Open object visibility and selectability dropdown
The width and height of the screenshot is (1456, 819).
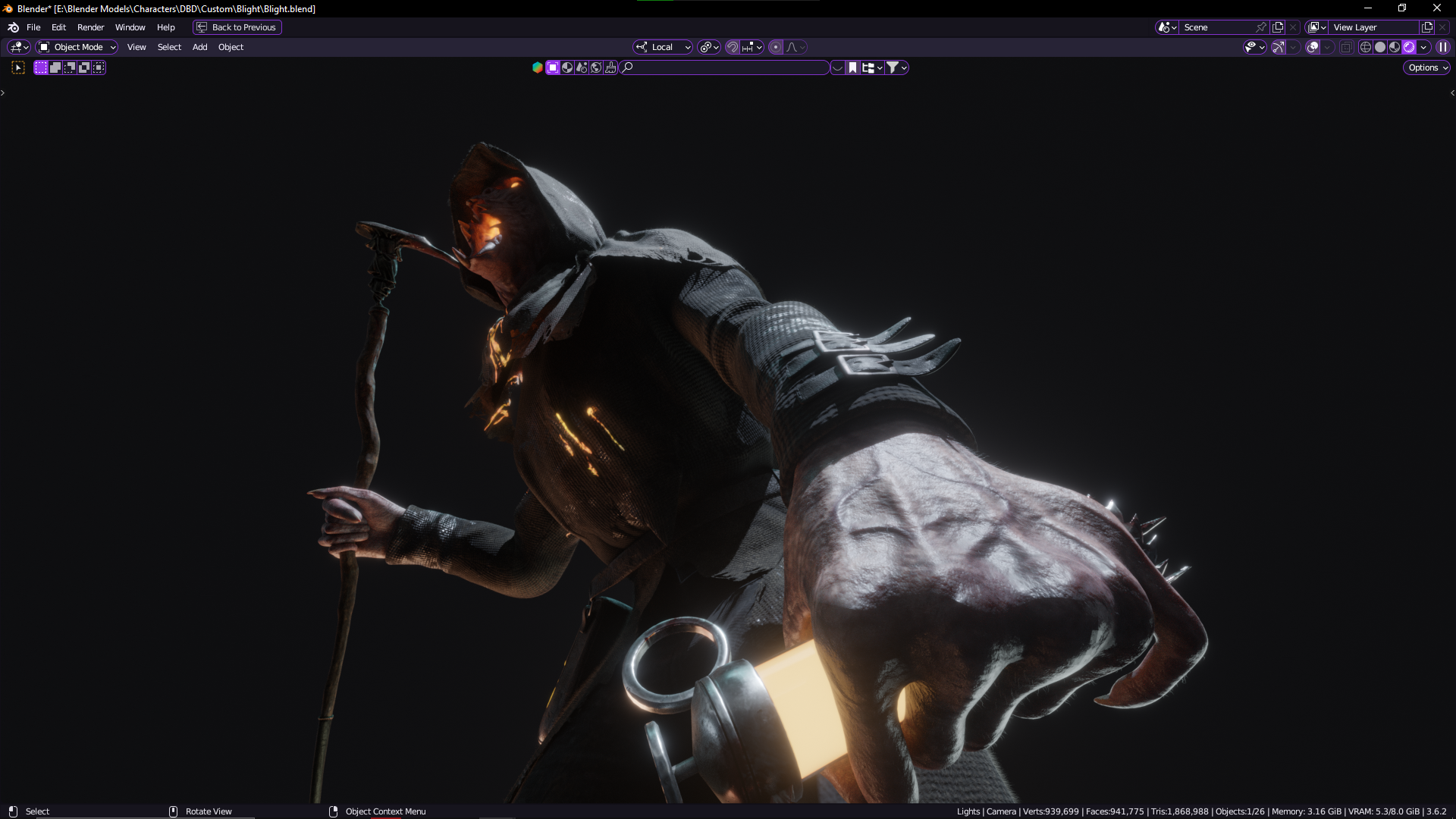pyautogui.click(x=1255, y=47)
